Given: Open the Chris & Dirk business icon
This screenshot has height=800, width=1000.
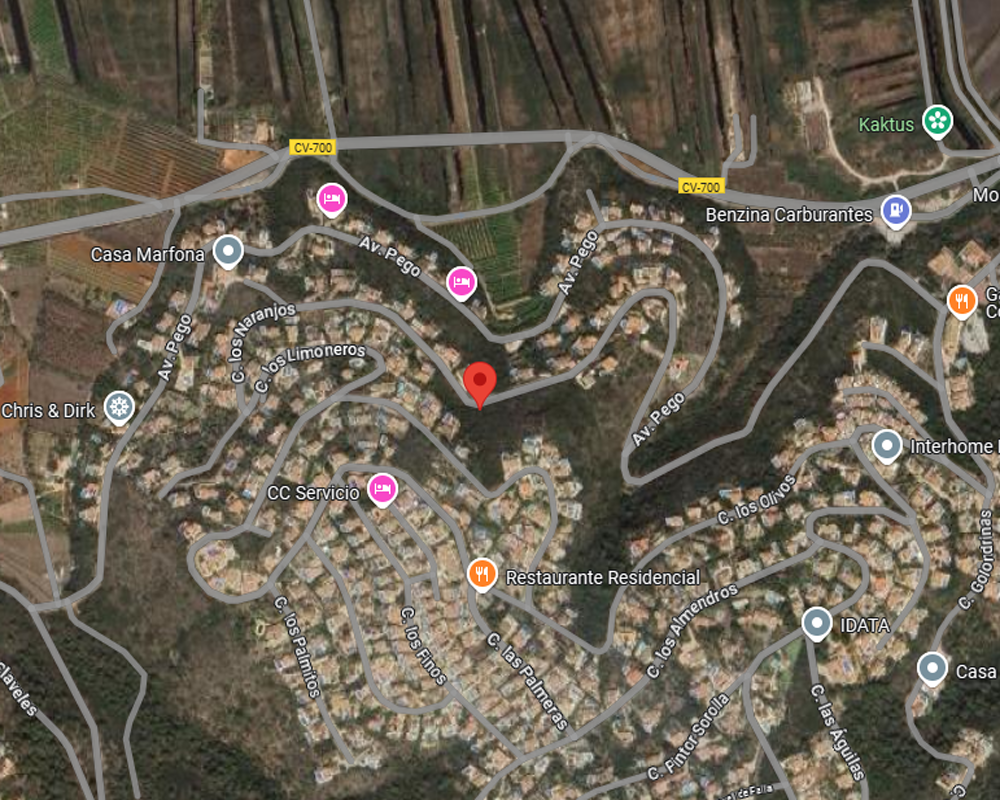Looking at the screenshot, I should (x=119, y=408).
